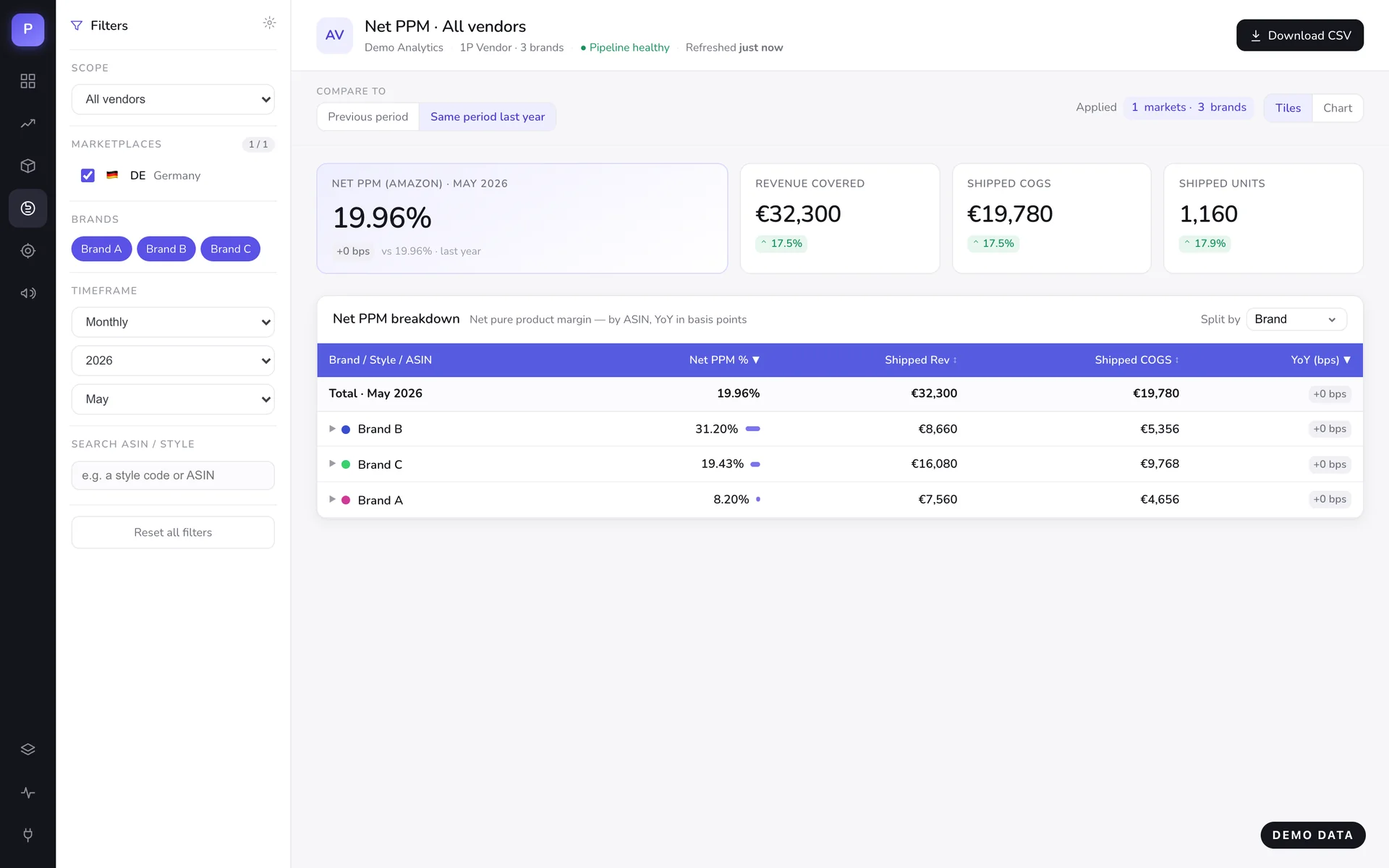
Task: Open the product box icon in sidebar
Action: (x=27, y=166)
